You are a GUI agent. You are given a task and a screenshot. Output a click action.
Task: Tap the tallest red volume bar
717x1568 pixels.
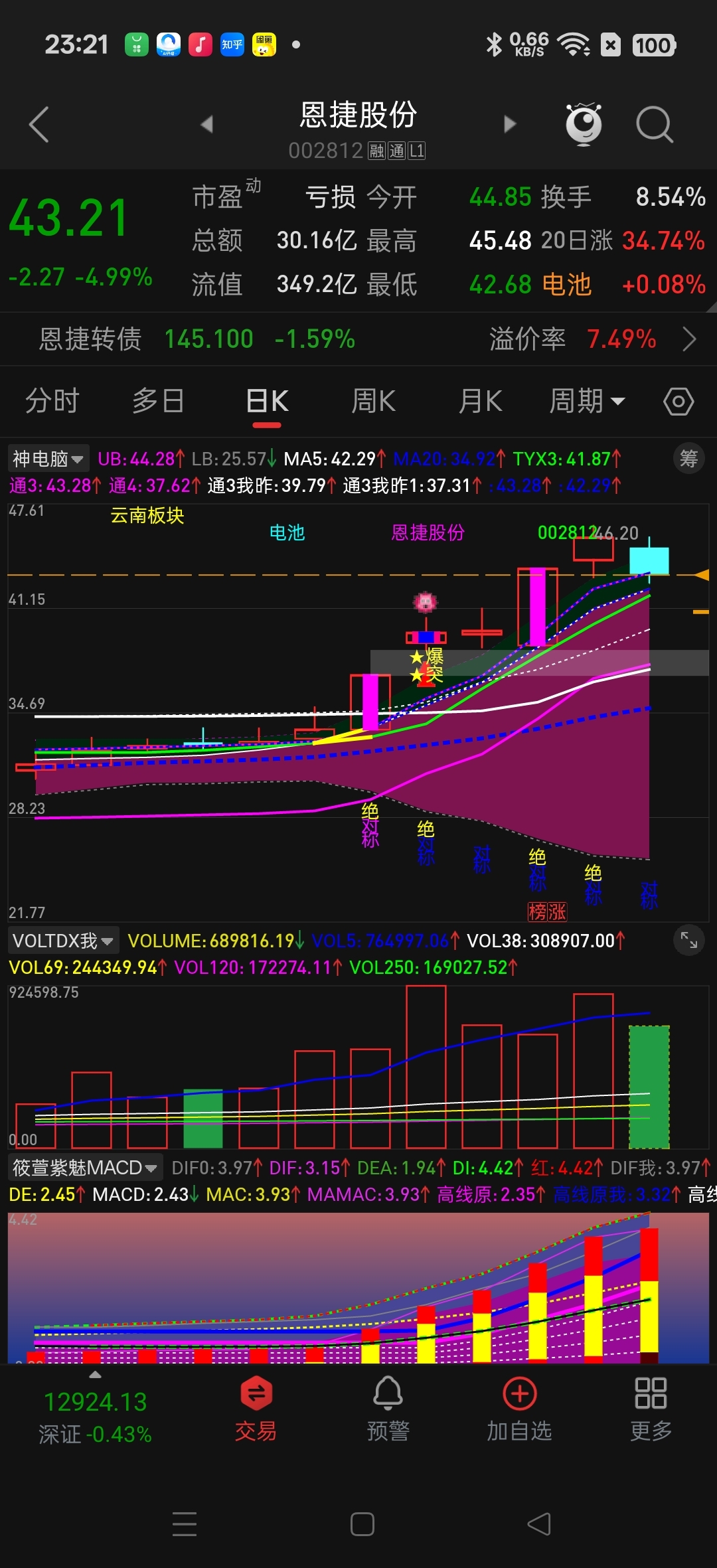click(x=426, y=1067)
